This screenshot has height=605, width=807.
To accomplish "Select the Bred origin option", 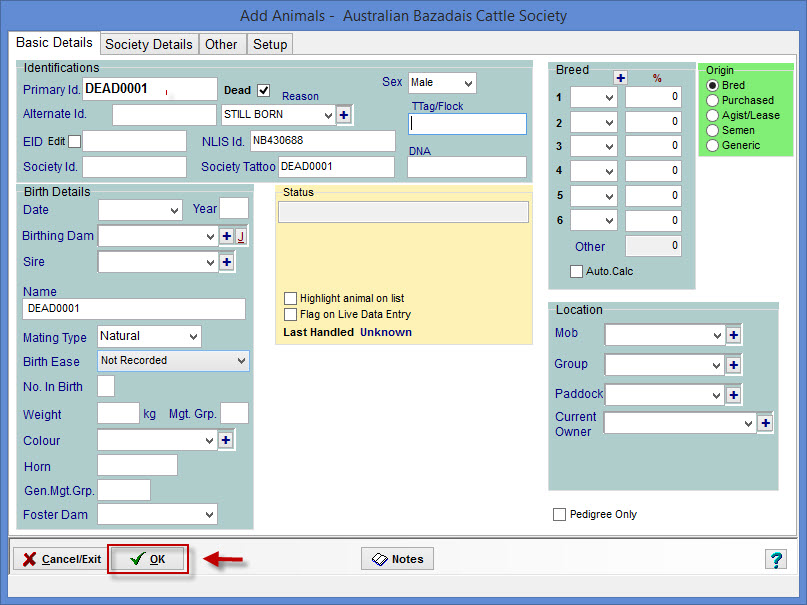I will (x=712, y=85).
